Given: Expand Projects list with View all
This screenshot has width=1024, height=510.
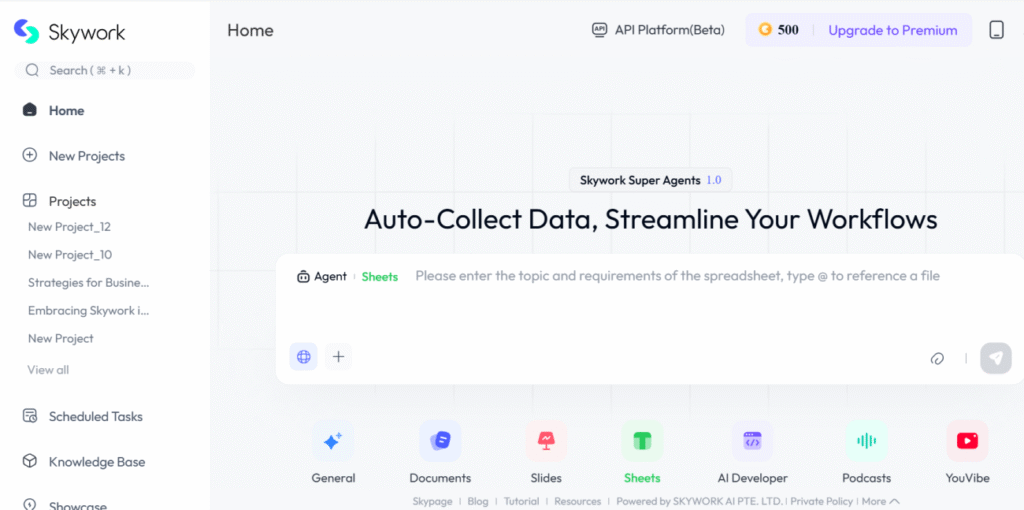Looking at the screenshot, I should pyautogui.click(x=48, y=370).
